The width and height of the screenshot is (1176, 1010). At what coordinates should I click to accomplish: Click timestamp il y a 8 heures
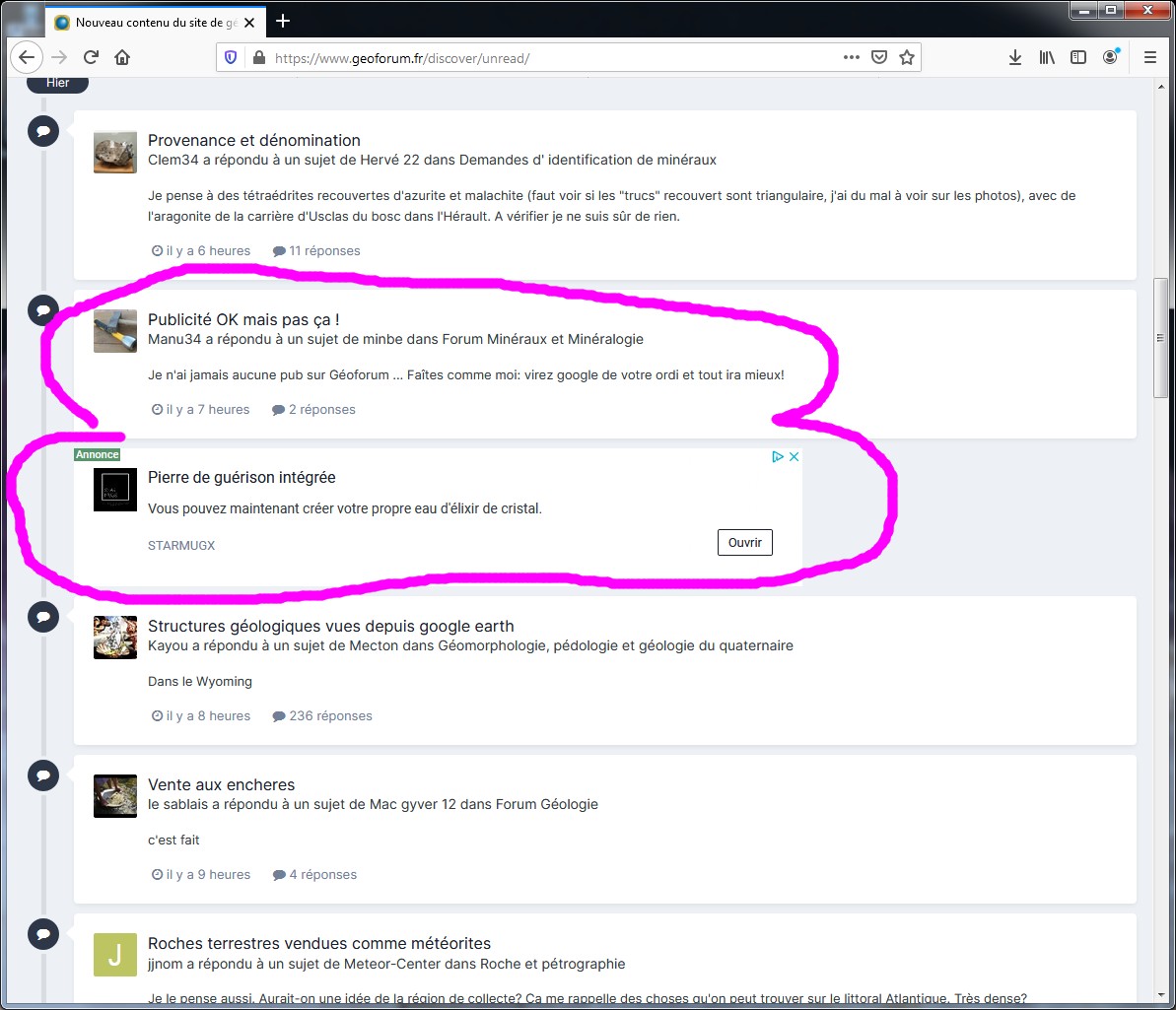201,716
